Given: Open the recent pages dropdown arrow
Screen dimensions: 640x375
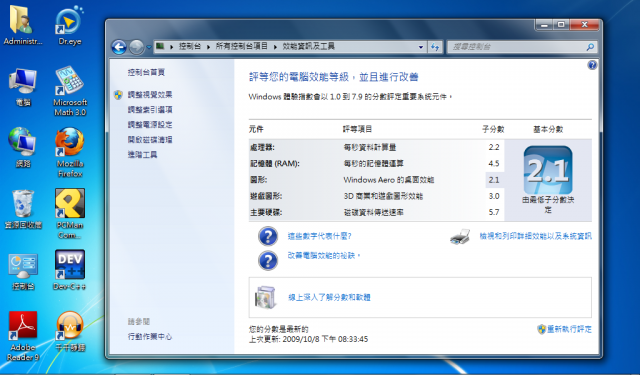Looking at the screenshot, I should pyautogui.click(x=149, y=47).
